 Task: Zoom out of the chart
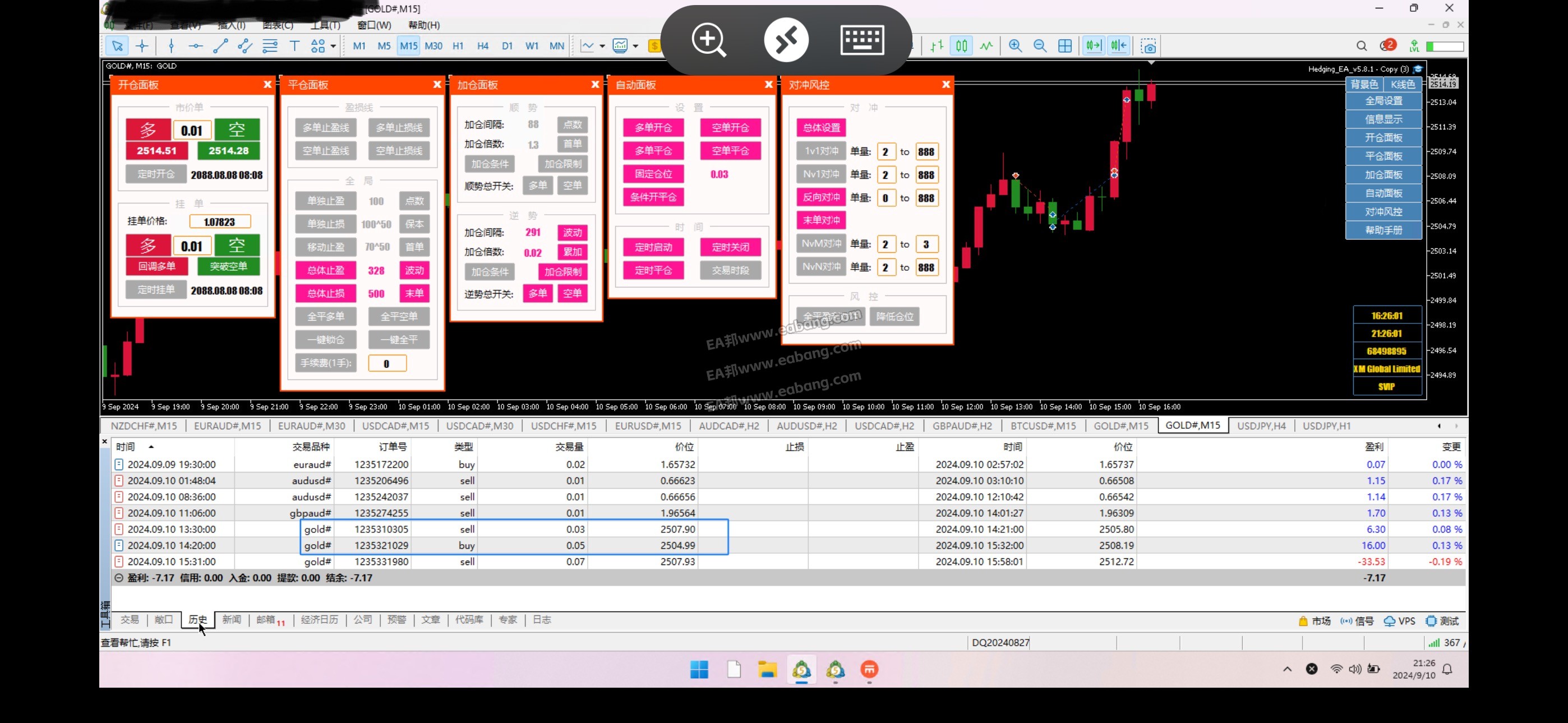tap(1040, 45)
